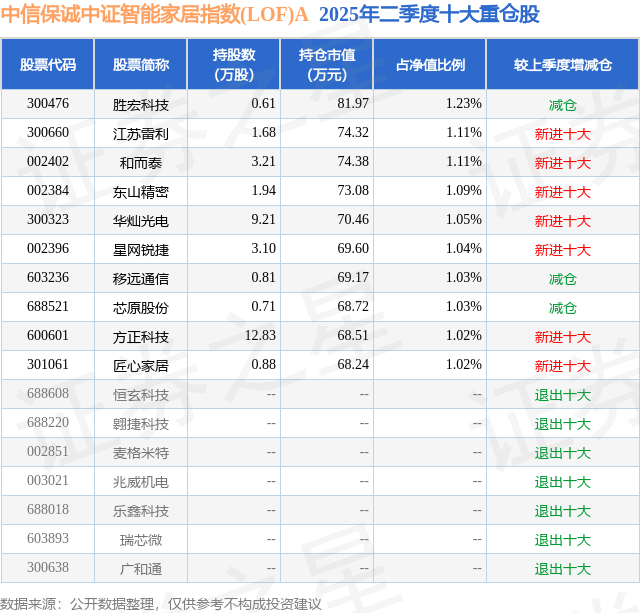
Task: Click 退出十大 in the 恒玄科技 row
Action: [x=563, y=395]
